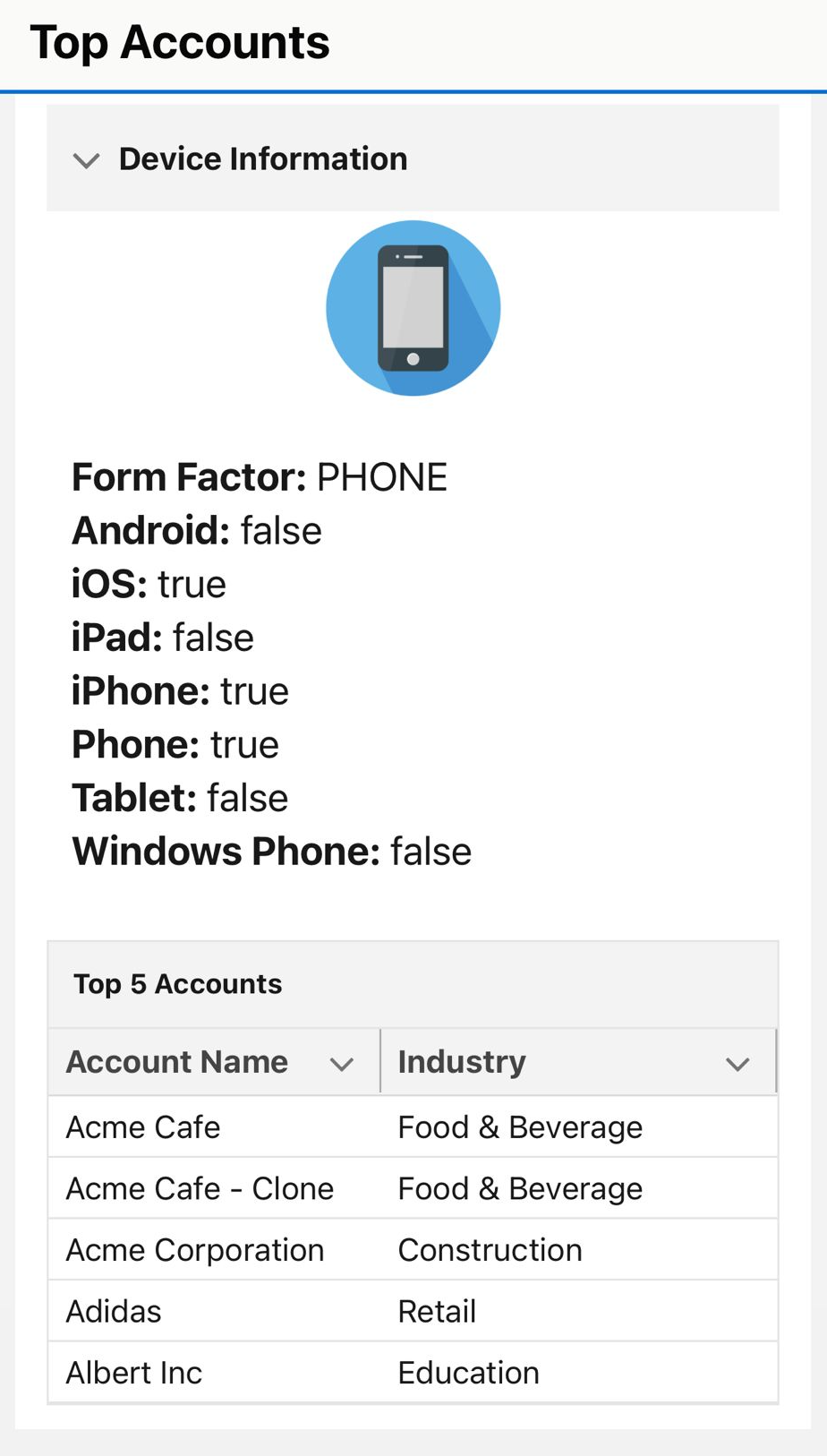Click the Top Accounts page title
The width and height of the screenshot is (827, 1456).
tap(180, 42)
